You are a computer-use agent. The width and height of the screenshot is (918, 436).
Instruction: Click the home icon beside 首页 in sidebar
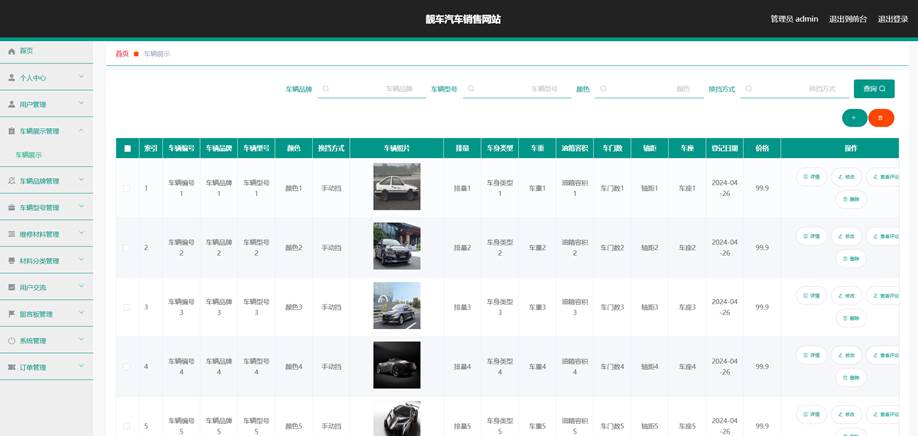click(11, 52)
